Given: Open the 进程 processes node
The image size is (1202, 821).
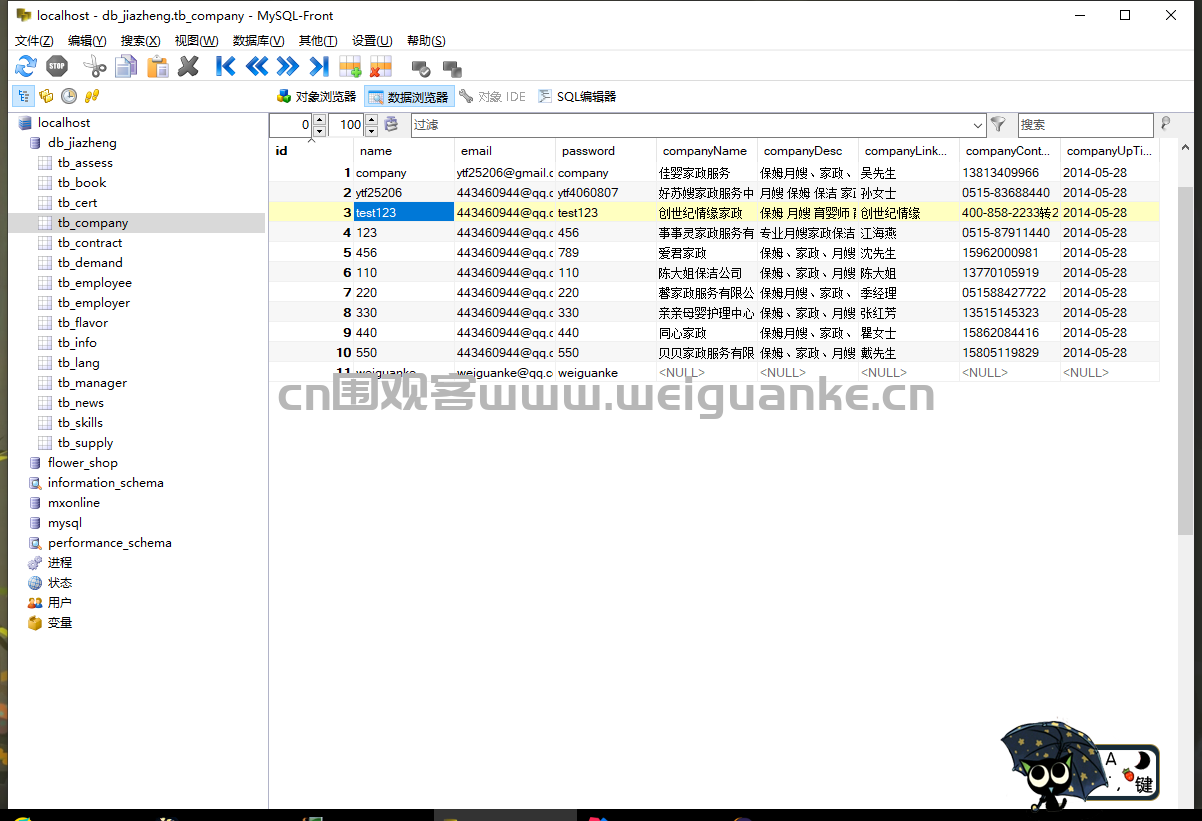Looking at the screenshot, I should [x=60, y=563].
